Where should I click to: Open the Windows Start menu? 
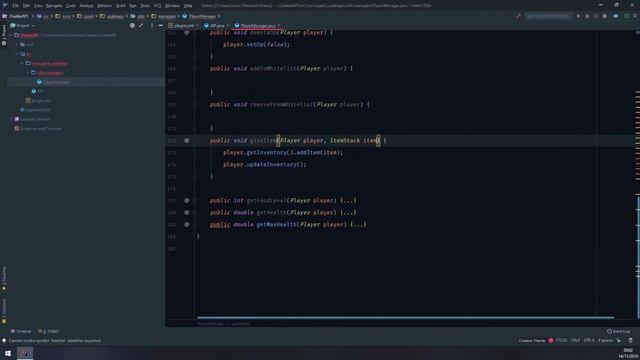[8, 353]
